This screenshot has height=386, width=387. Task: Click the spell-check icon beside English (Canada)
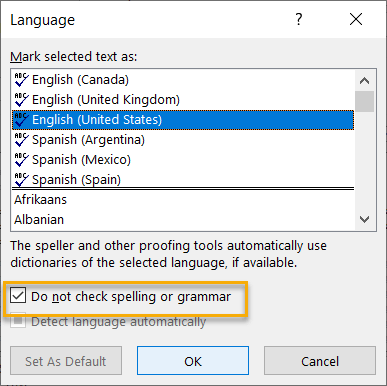tap(21, 80)
